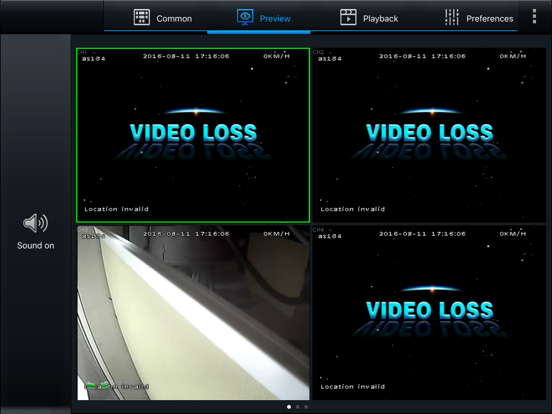Select the CH2 video loss feed

pos(429,135)
